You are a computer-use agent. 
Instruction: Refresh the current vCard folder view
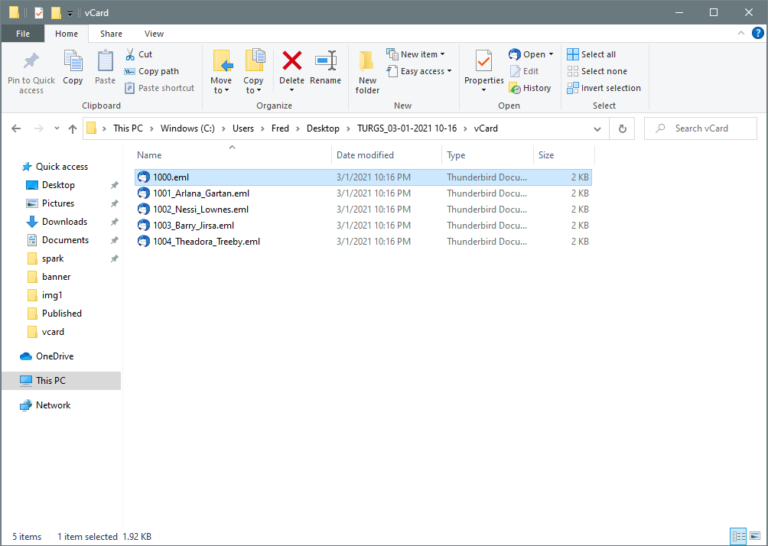point(623,128)
